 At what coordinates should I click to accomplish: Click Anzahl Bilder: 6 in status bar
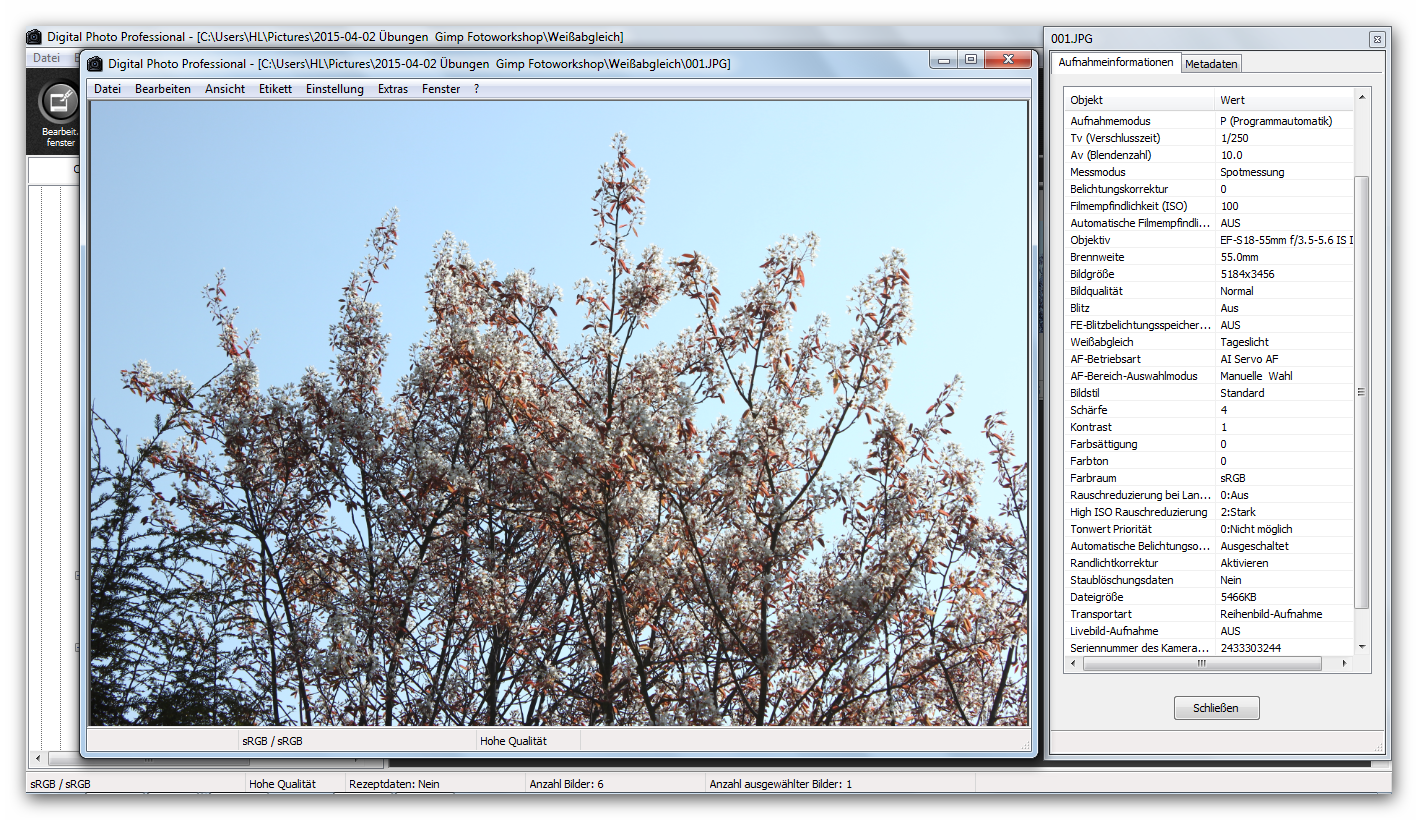[x=566, y=784]
